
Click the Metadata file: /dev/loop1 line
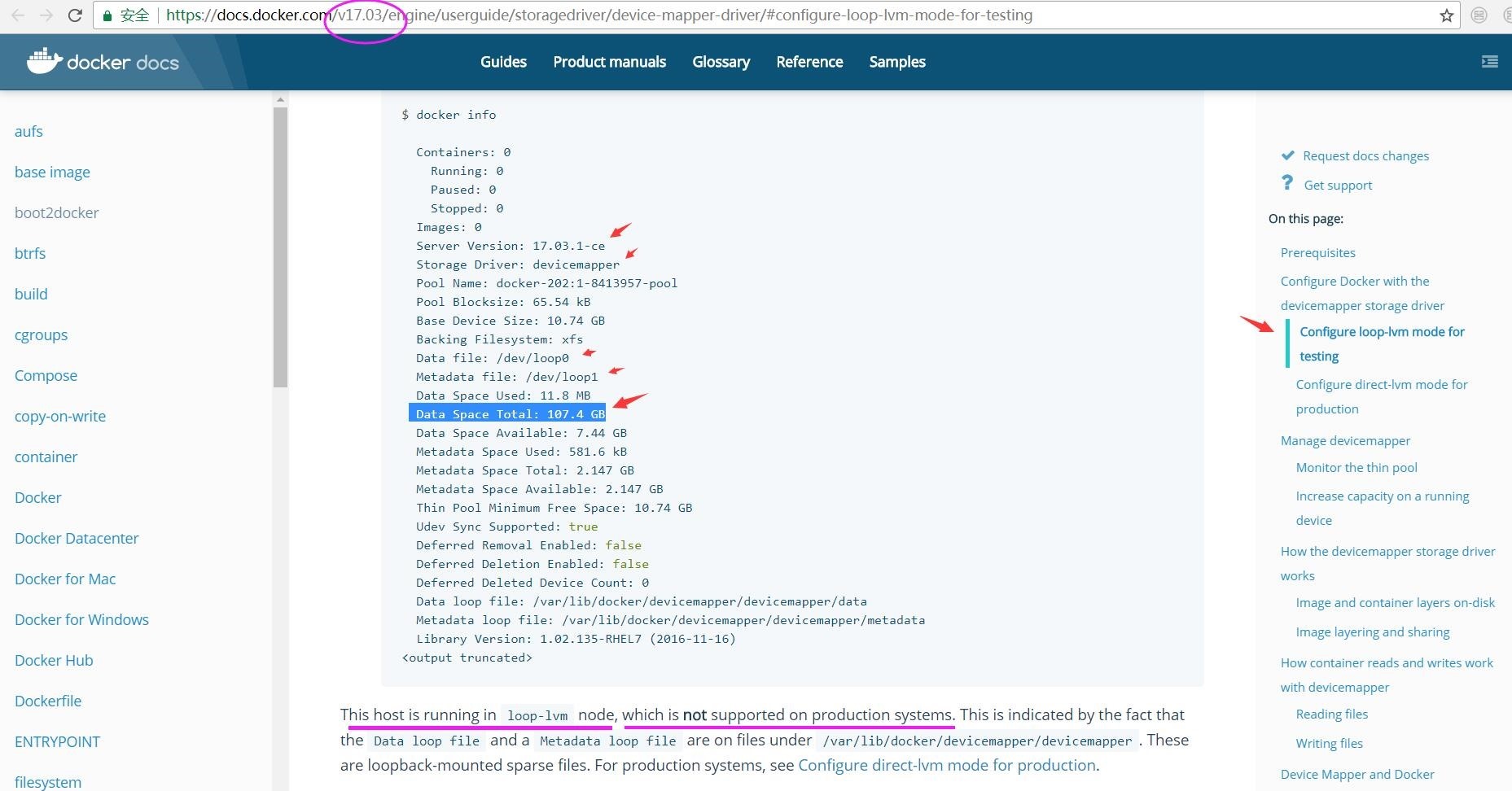click(507, 377)
